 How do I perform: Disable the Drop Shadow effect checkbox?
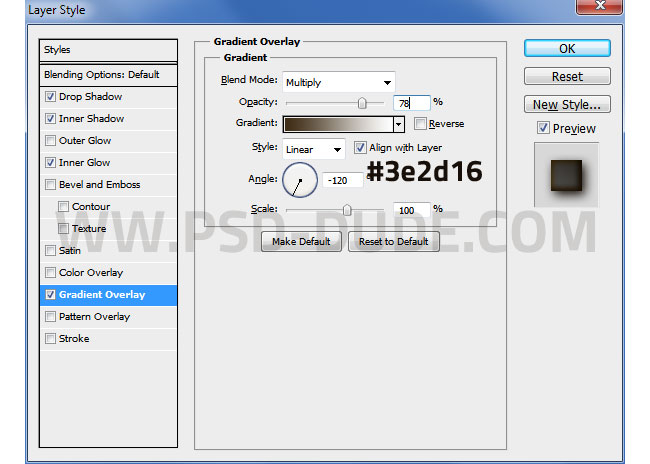pos(51,97)
